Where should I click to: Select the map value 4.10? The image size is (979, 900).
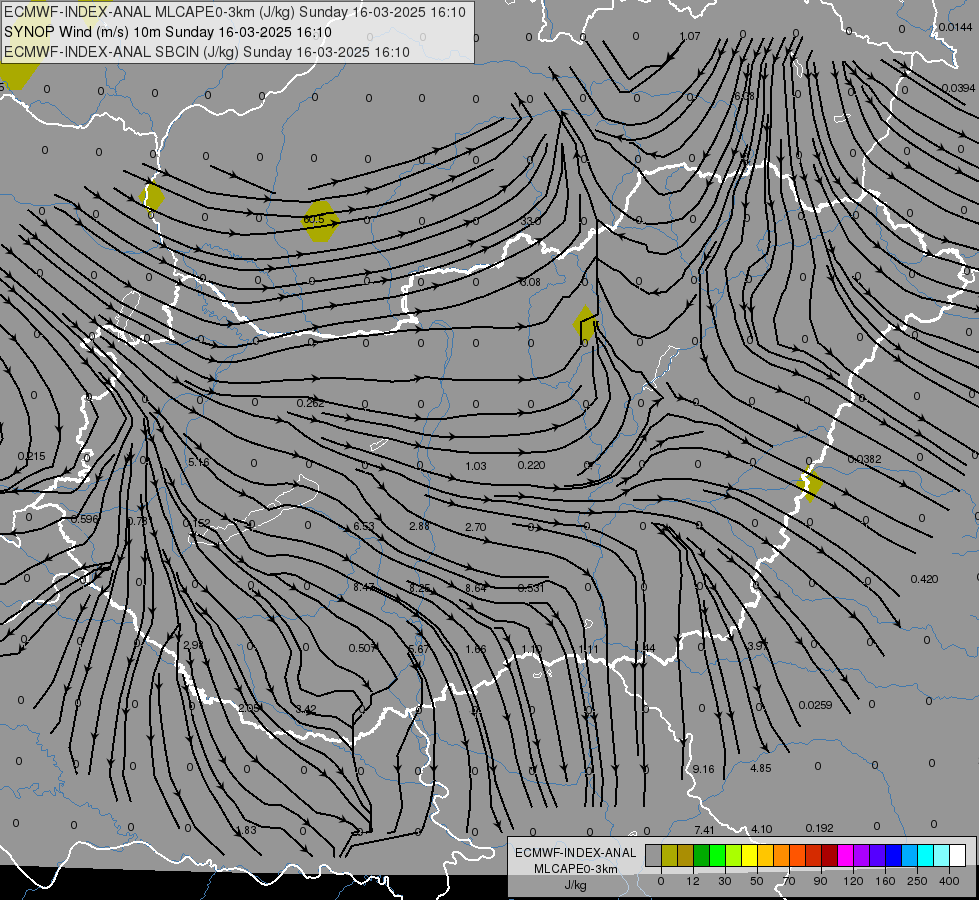(x=761, y=829)
